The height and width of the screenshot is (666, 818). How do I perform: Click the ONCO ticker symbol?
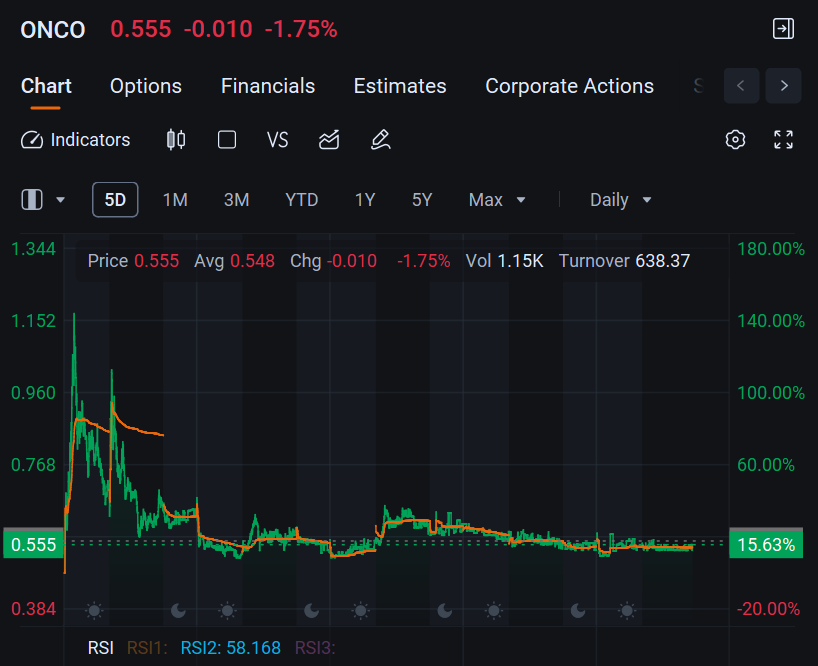[53, 30]
